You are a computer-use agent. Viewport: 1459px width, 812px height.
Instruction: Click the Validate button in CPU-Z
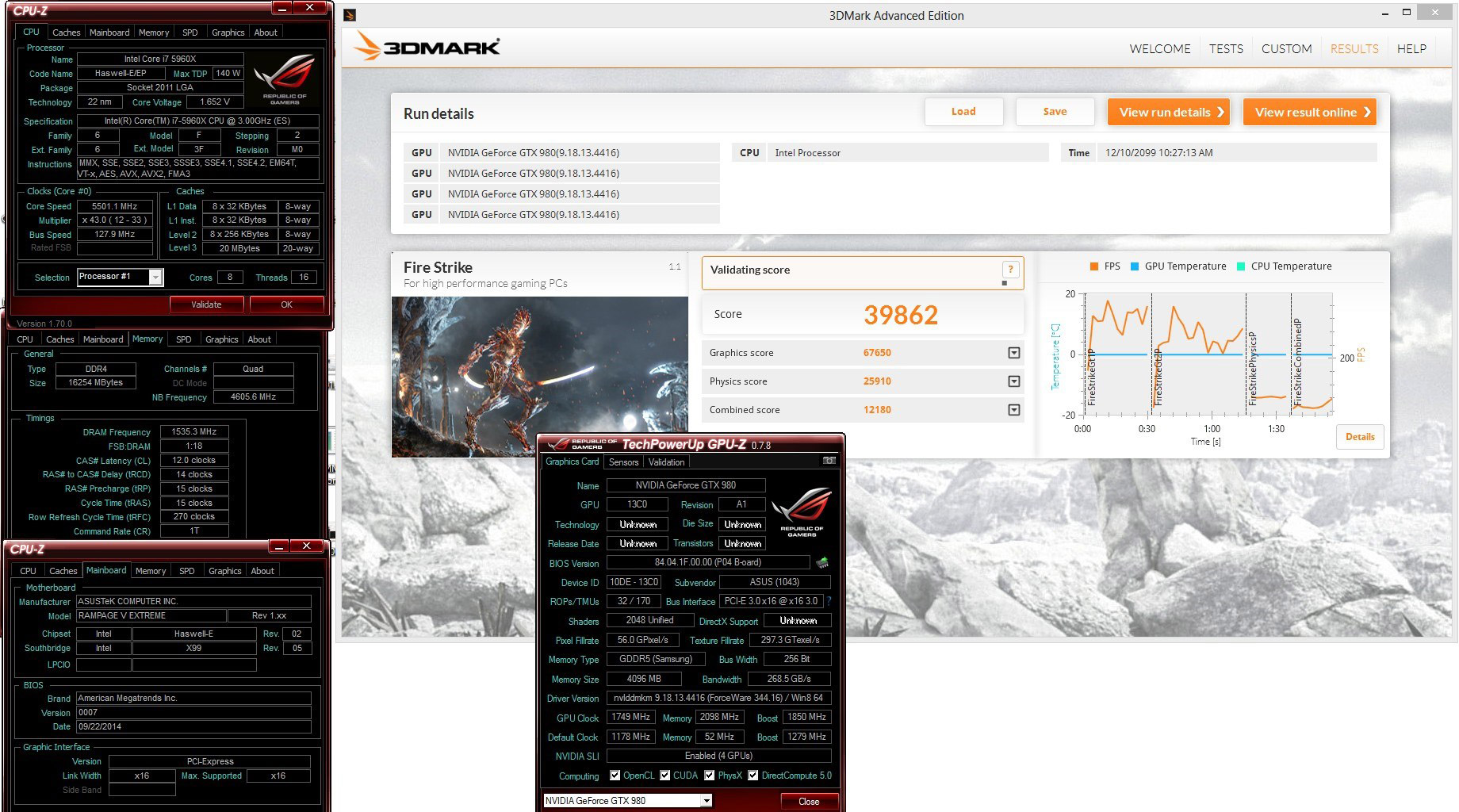click(x=206, y=304)
